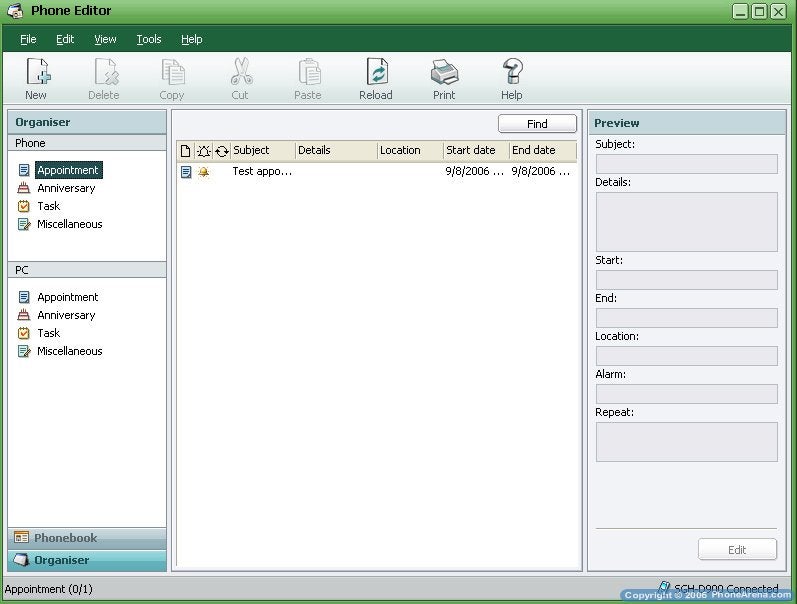Click the Paste clipboard icon
The width and height of the screenshot is (797, 604).
point(309,71)
